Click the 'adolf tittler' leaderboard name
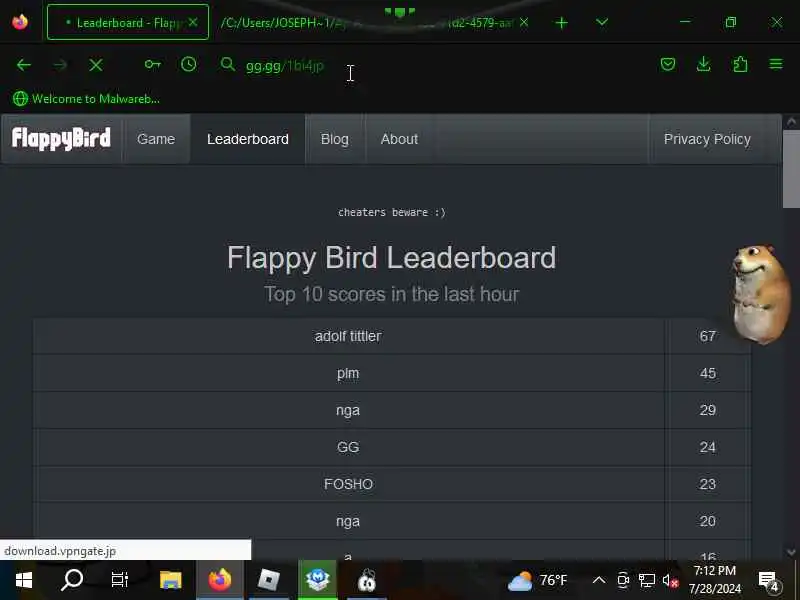The width and height of the screenshot is (800, 600). 348,336
